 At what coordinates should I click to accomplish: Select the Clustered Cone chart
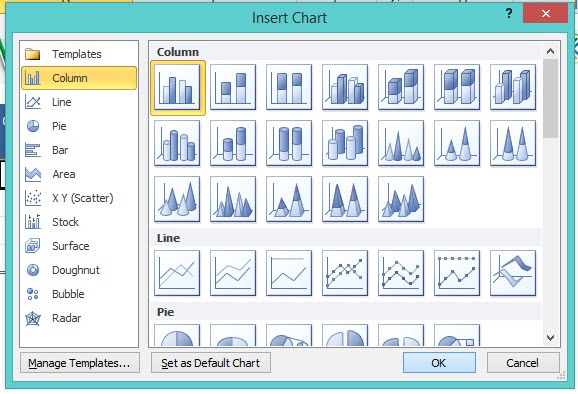tap(401, 143)
